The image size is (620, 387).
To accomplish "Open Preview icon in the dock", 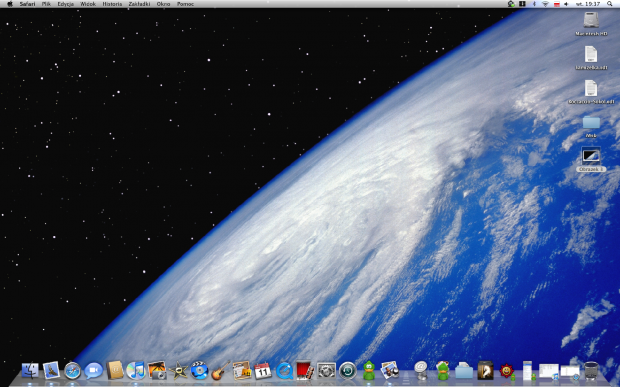I will point(390,371).
